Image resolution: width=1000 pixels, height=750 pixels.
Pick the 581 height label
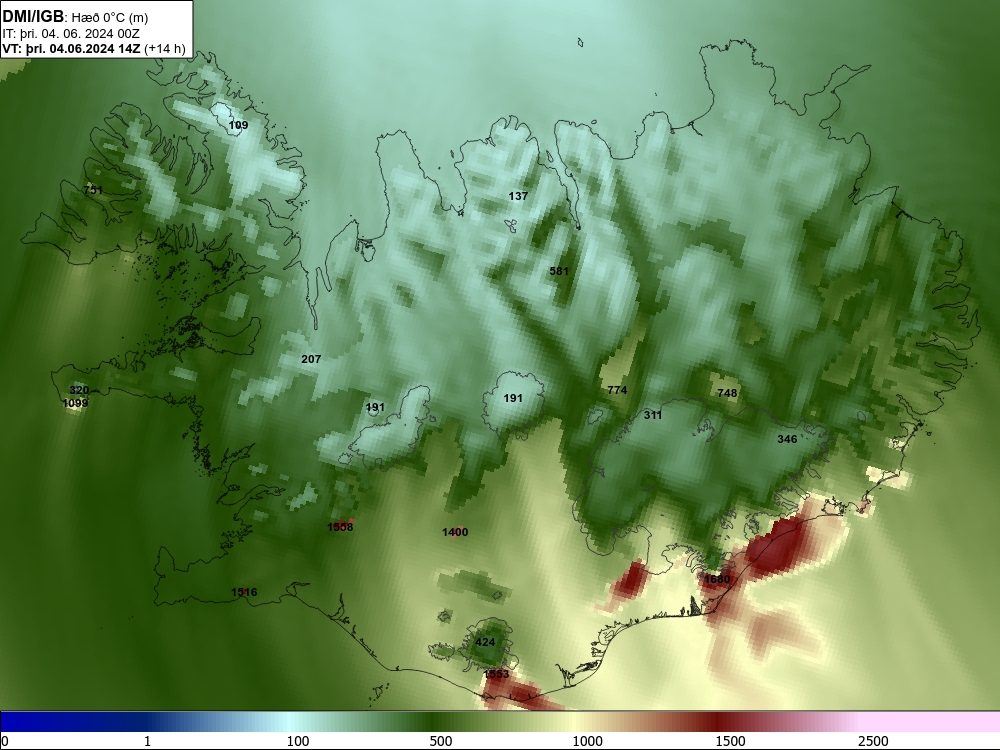(x=559, y=271)
